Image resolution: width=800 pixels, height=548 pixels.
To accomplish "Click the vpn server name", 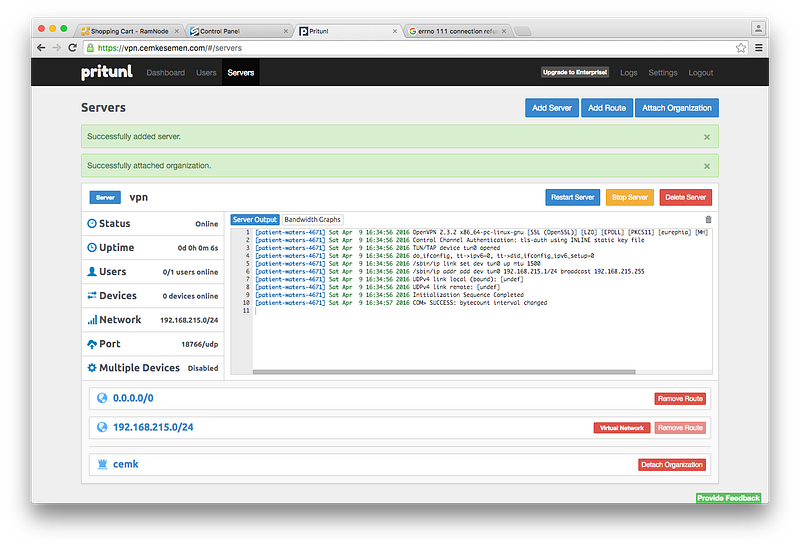I will [x=139, y=197].
